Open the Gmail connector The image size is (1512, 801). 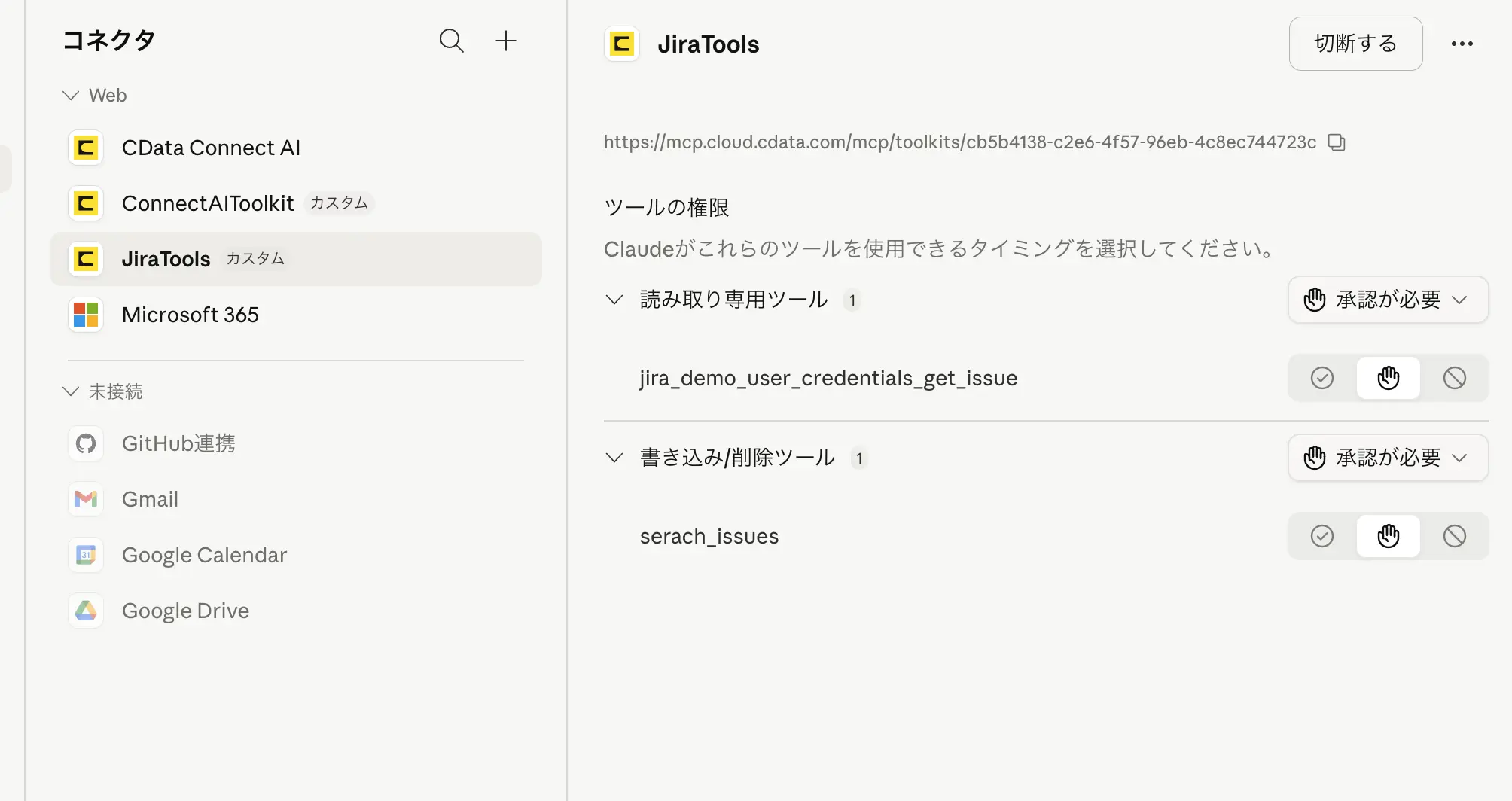(x=296, y=499)
